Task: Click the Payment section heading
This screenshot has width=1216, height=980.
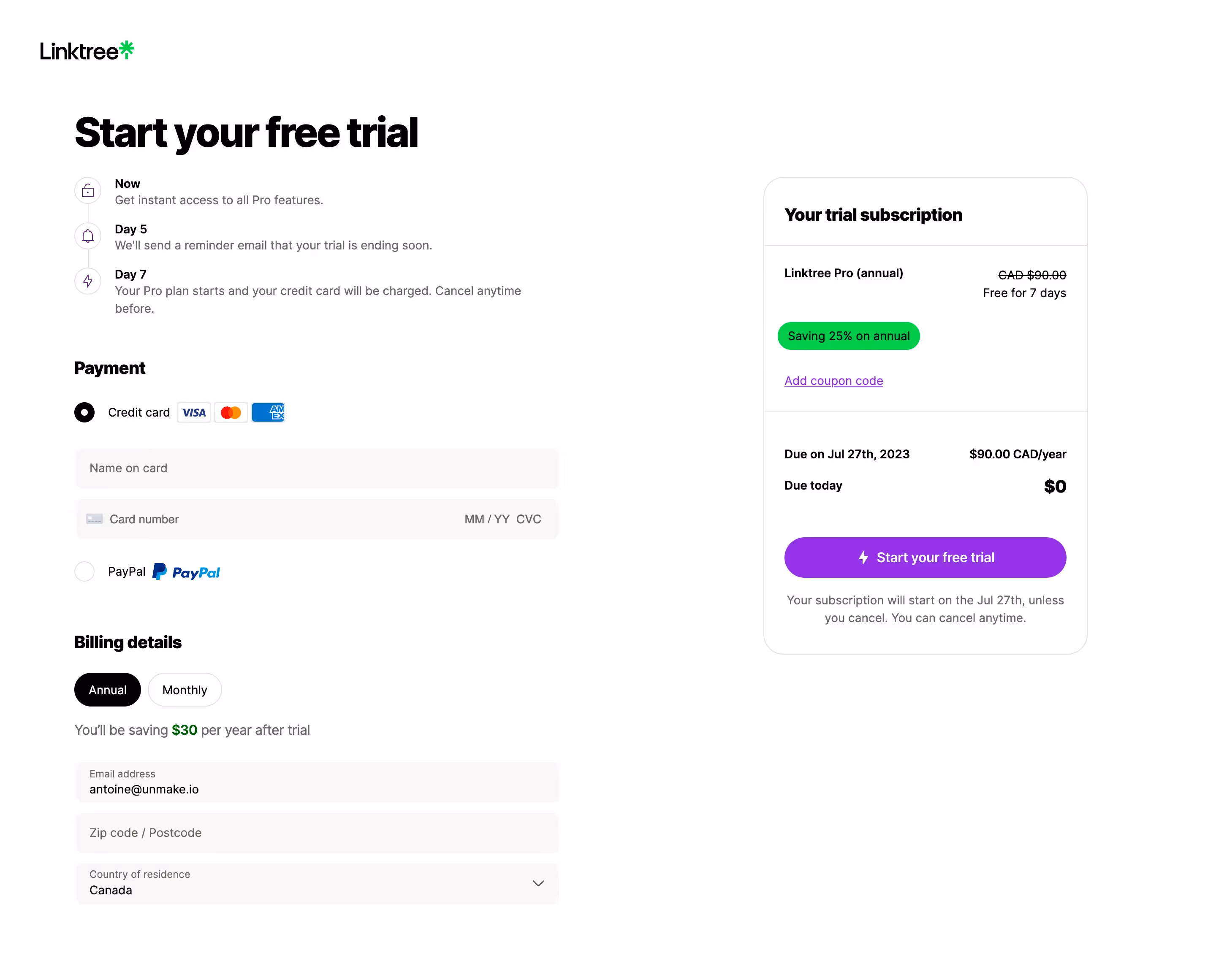Action: point(110,368)
